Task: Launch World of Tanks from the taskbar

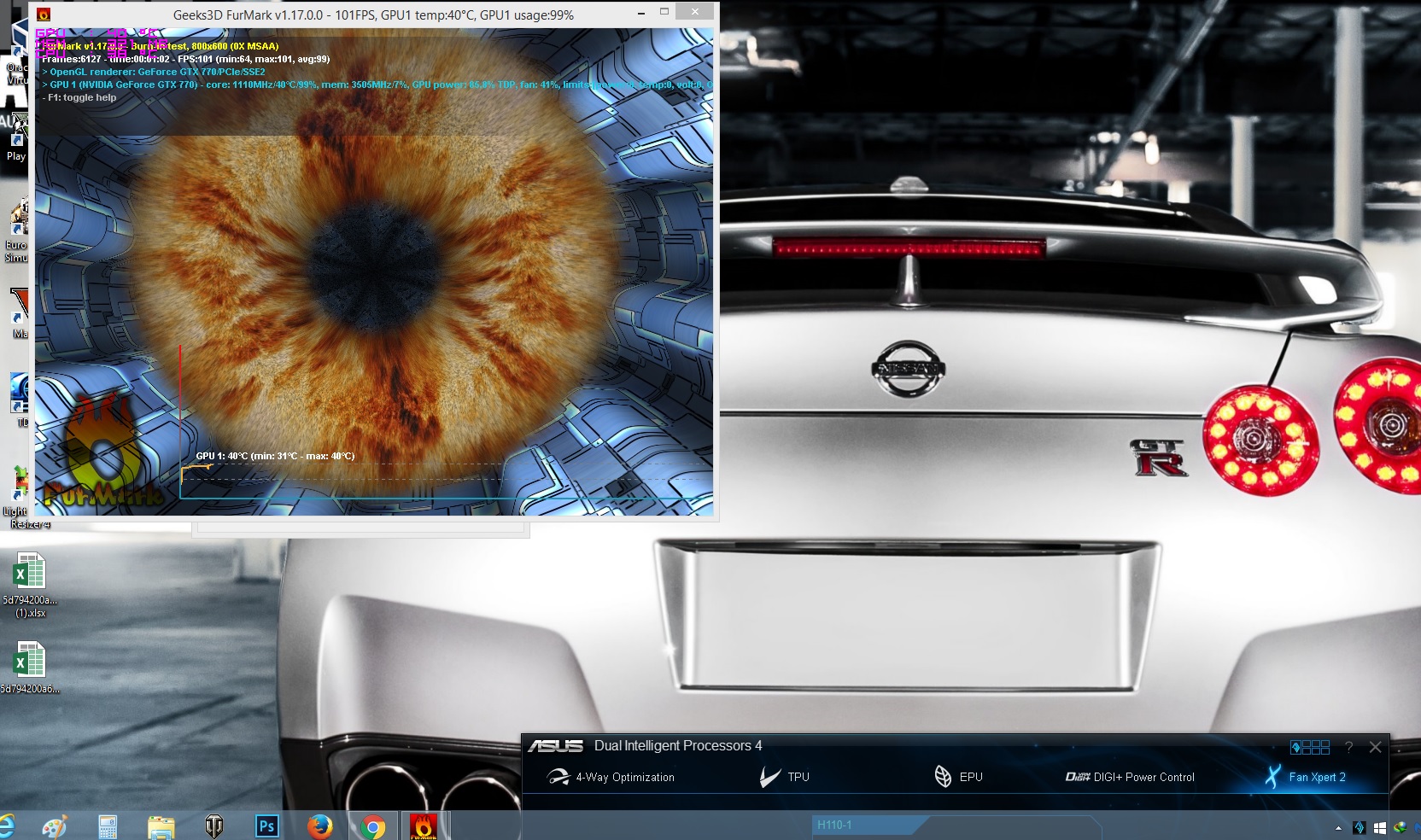Action: pos(213,826)
